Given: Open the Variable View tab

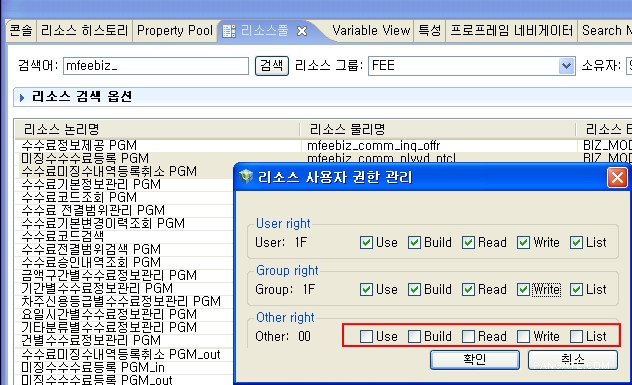Looking at the screenshot, I should [371, 31].
